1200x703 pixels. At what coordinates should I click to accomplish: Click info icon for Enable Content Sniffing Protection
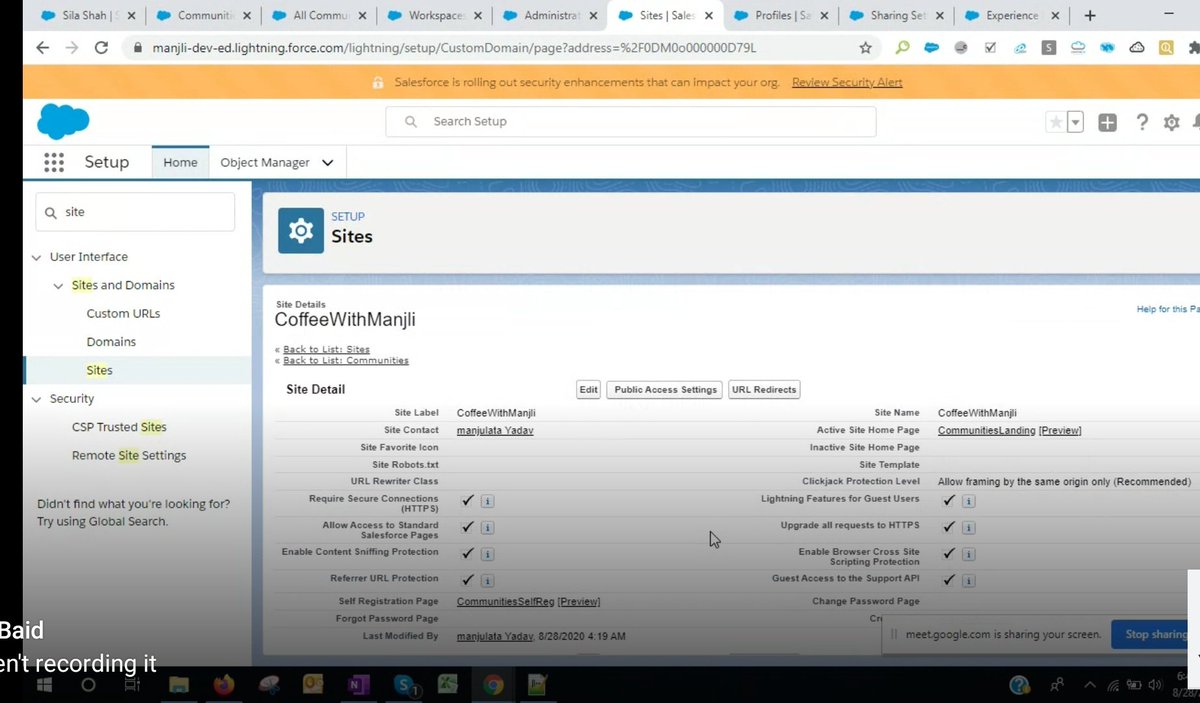(487, 554)
